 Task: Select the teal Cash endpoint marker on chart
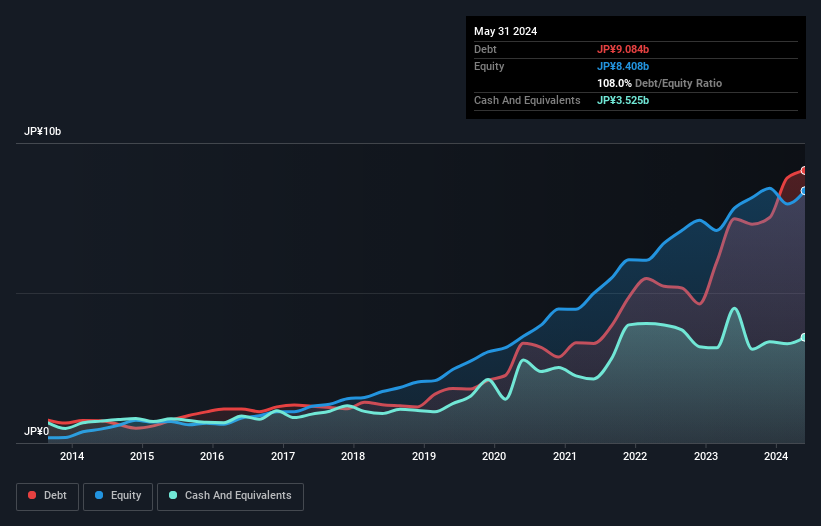[804, 338]
